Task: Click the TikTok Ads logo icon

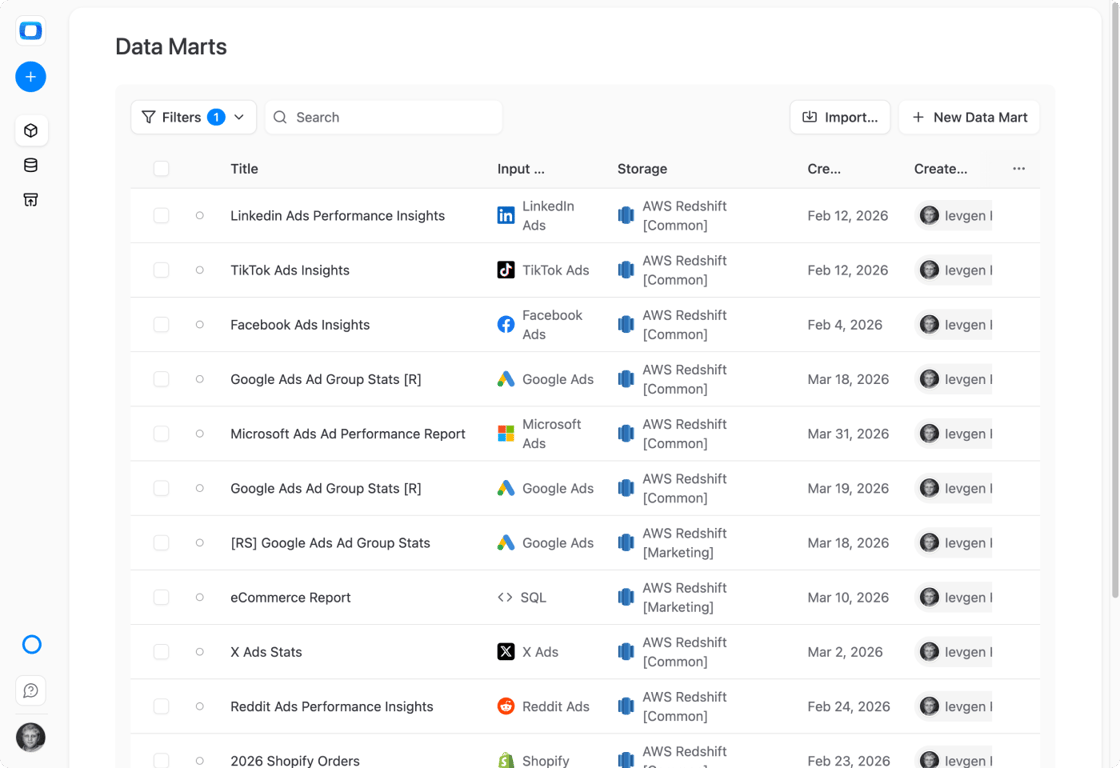Action: (506, 270)
